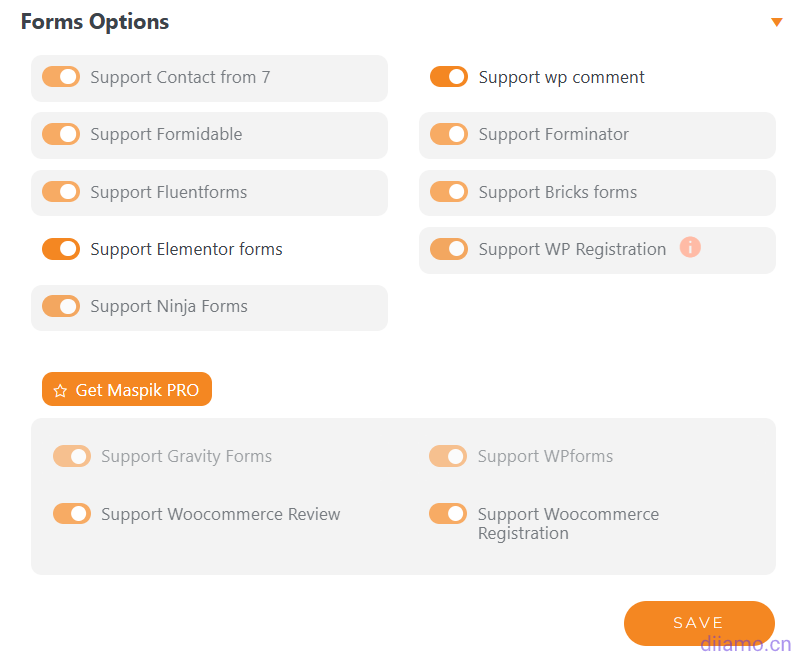806x662 pixels.
Task: Toggle Support WP Registration switch
Action: click(x=449, y=249)
